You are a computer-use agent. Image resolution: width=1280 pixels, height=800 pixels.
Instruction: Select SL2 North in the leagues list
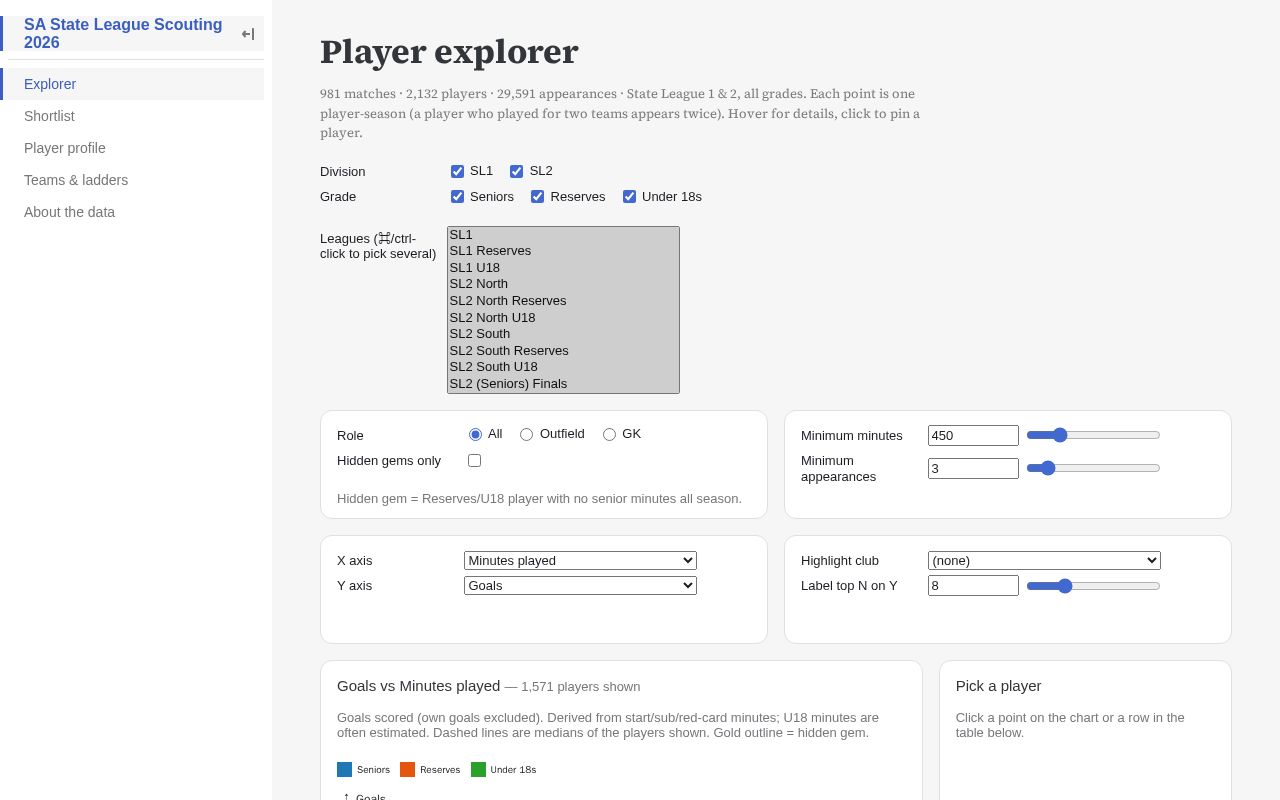pos(563,284)
